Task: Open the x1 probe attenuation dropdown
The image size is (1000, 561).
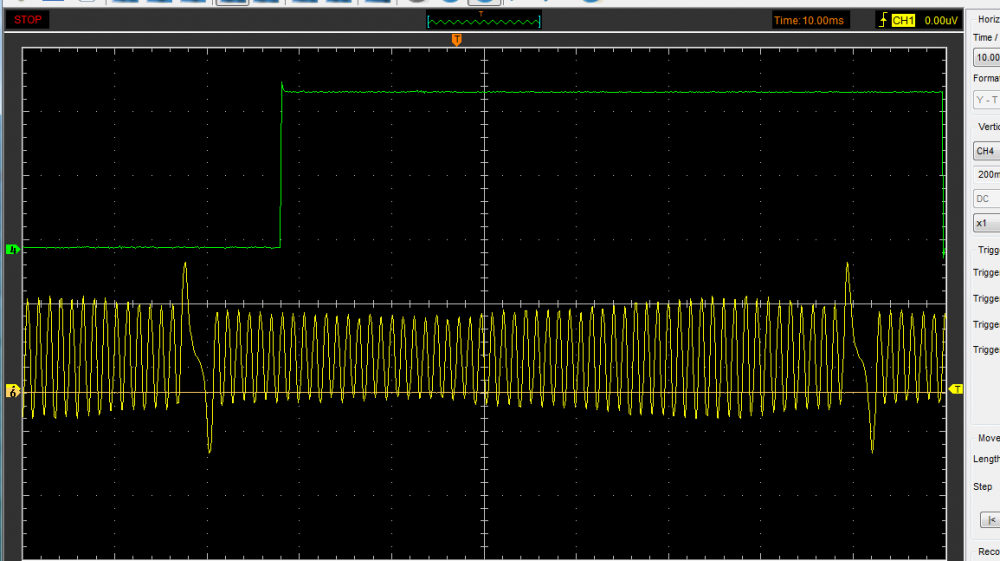Action: [986, 223]
